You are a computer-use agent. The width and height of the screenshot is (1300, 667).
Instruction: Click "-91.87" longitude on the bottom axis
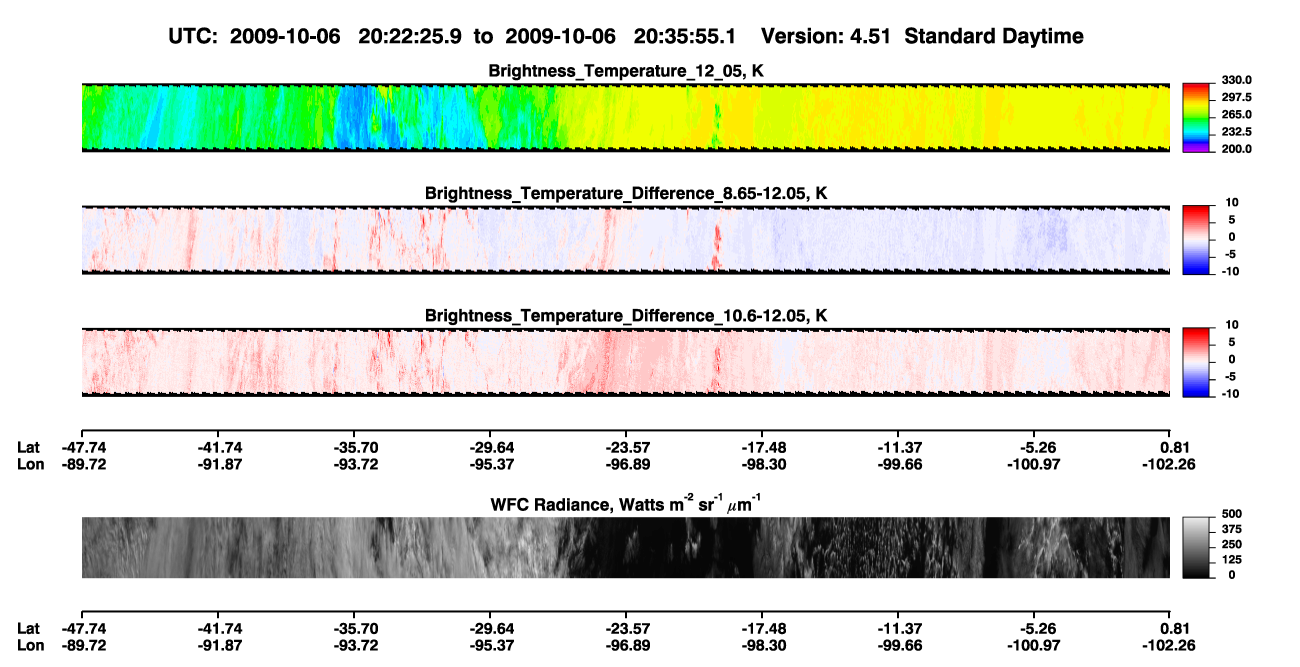(x=220, y=646)
